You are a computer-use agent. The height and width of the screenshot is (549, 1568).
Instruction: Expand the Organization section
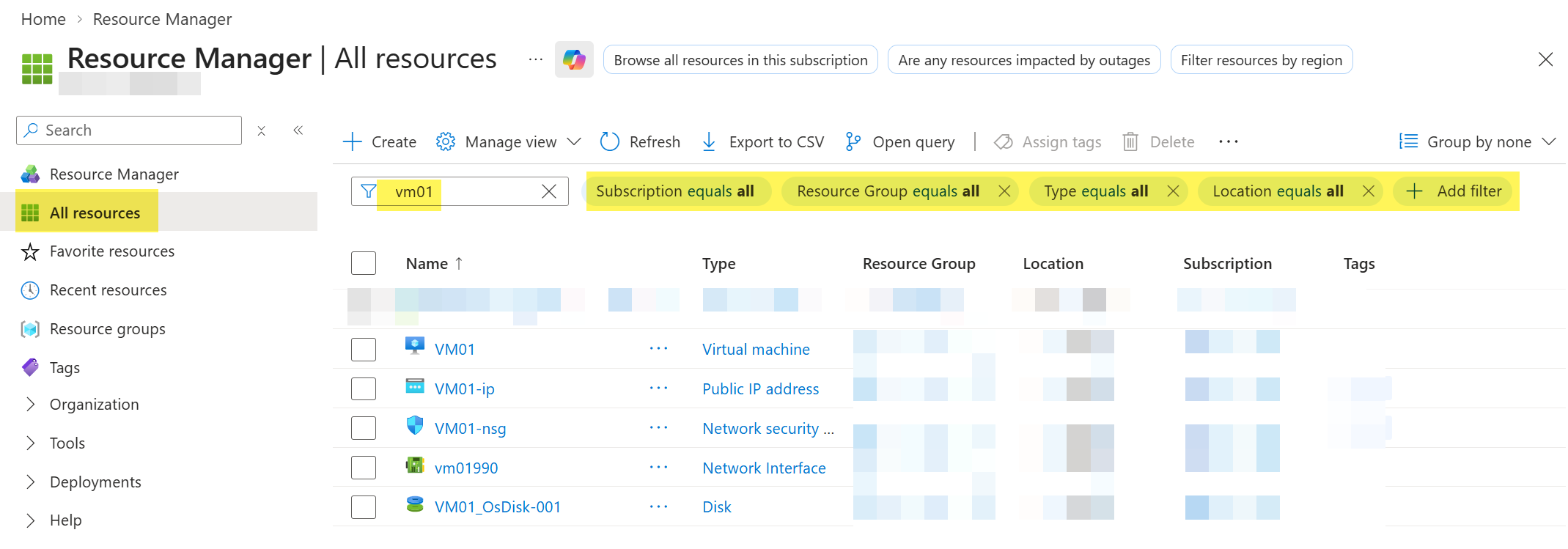tap(30, 404)
